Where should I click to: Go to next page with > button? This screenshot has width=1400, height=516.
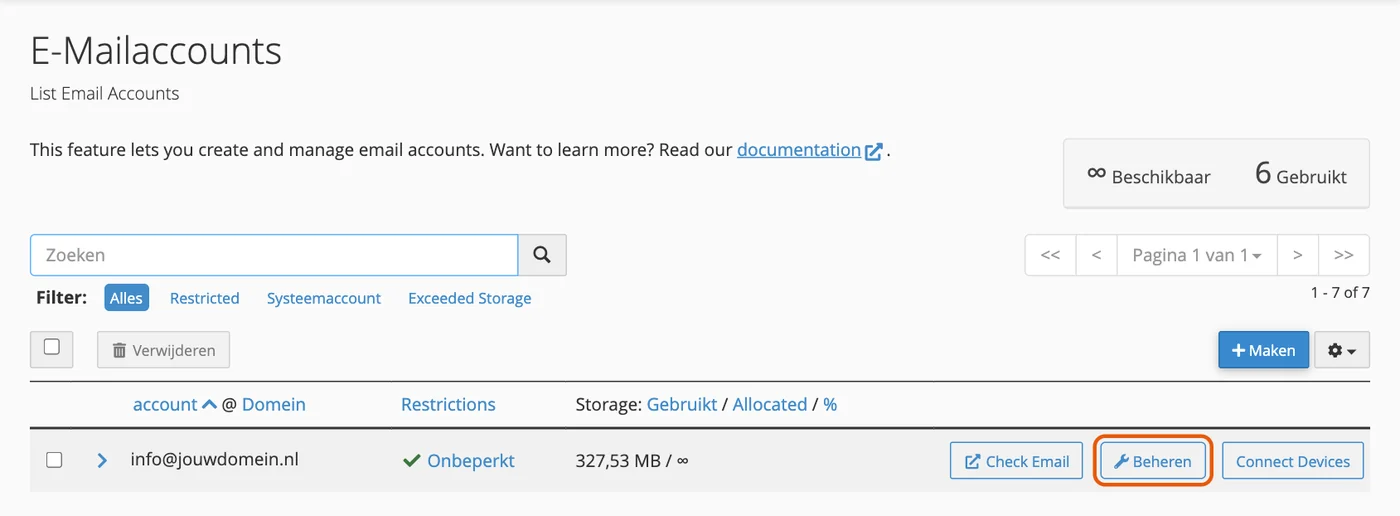point(1297,255)
